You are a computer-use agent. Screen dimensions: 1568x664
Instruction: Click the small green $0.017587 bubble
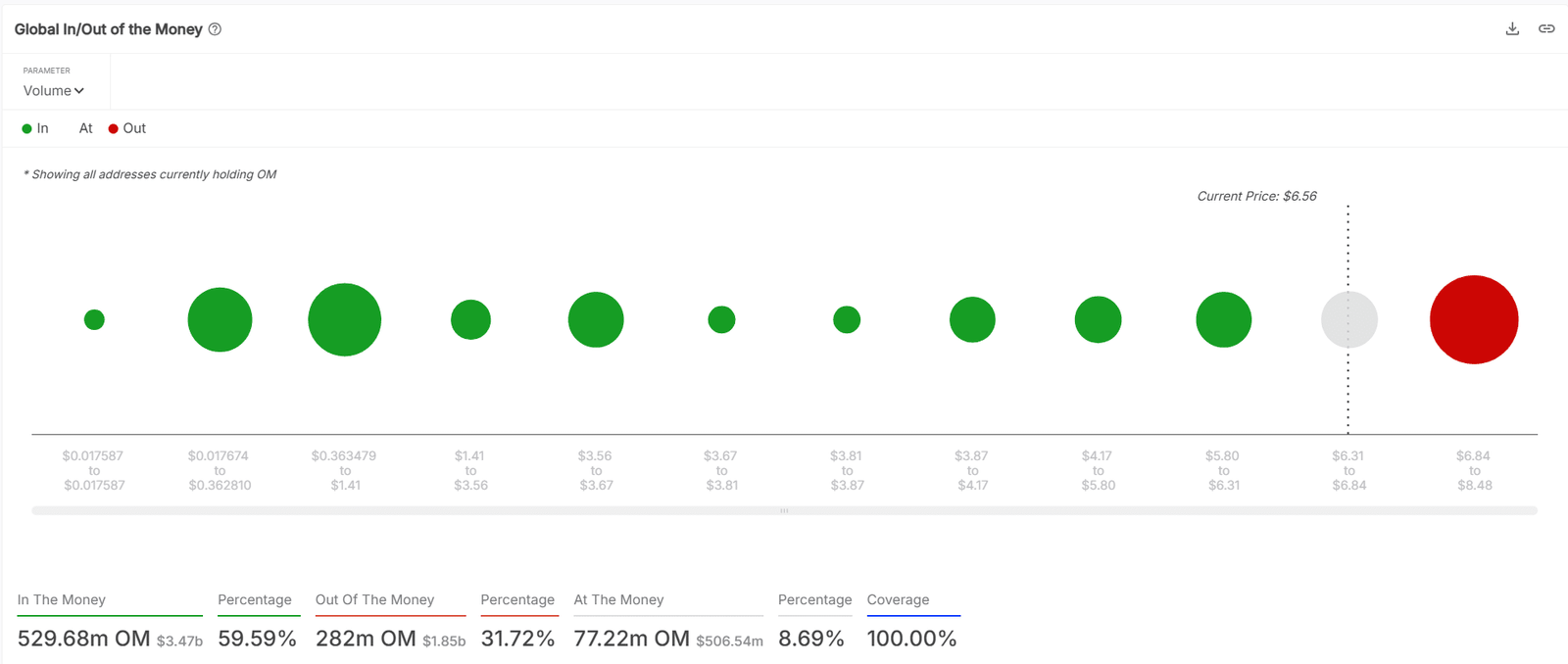(94, 319)
